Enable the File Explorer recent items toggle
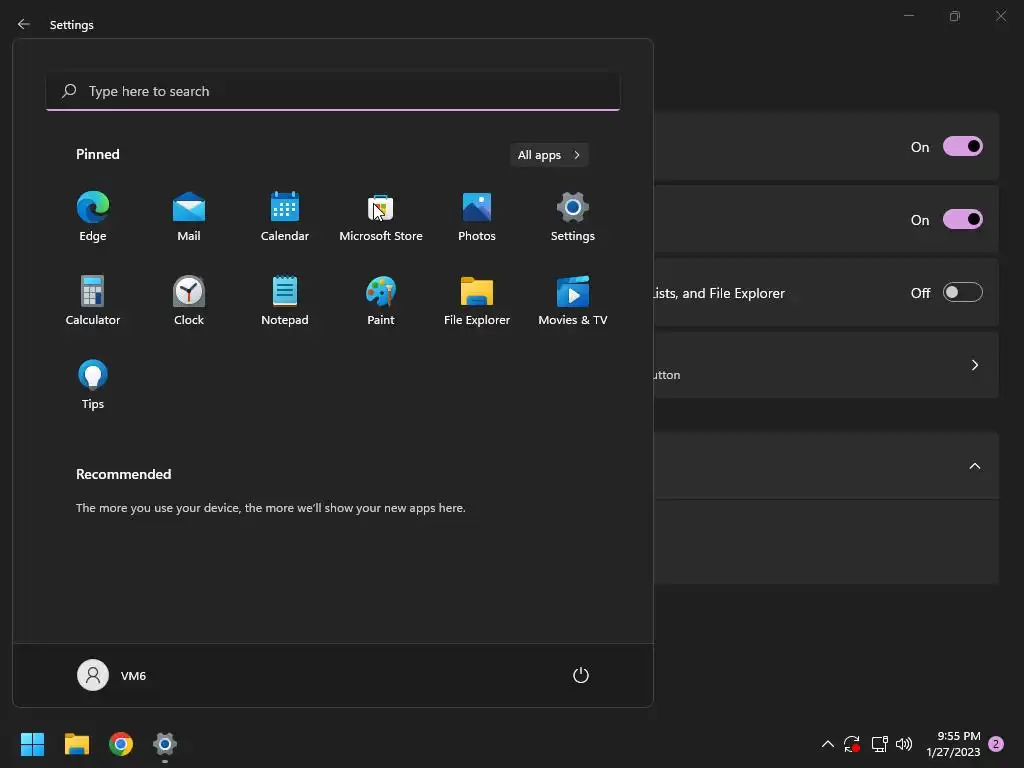1024x768 pixels. 963,293
